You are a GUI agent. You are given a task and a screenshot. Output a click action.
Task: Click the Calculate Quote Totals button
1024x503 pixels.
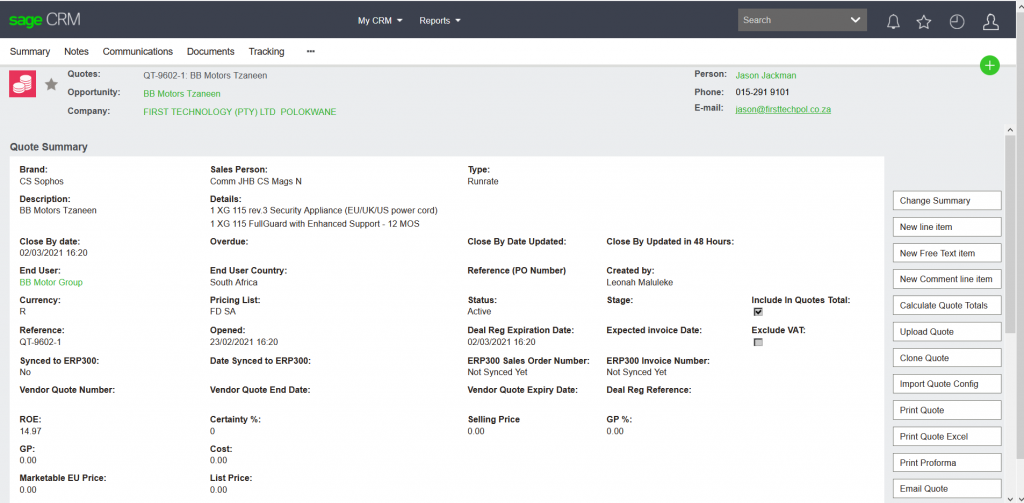click(946, 306)
